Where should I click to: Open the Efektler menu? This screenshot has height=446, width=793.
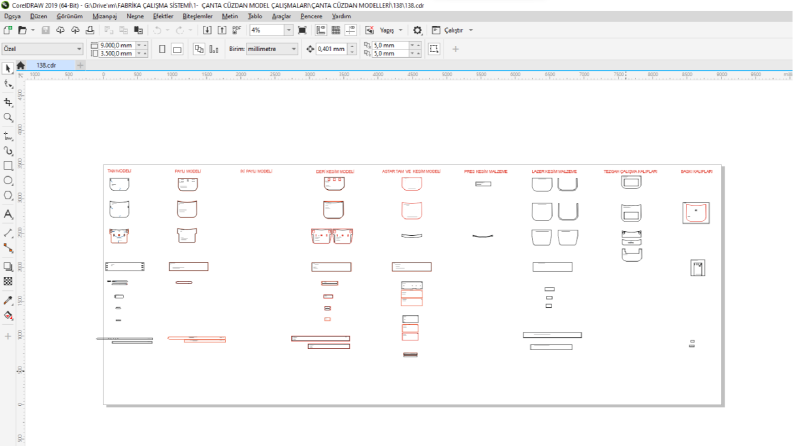click(x=163, y=16)
